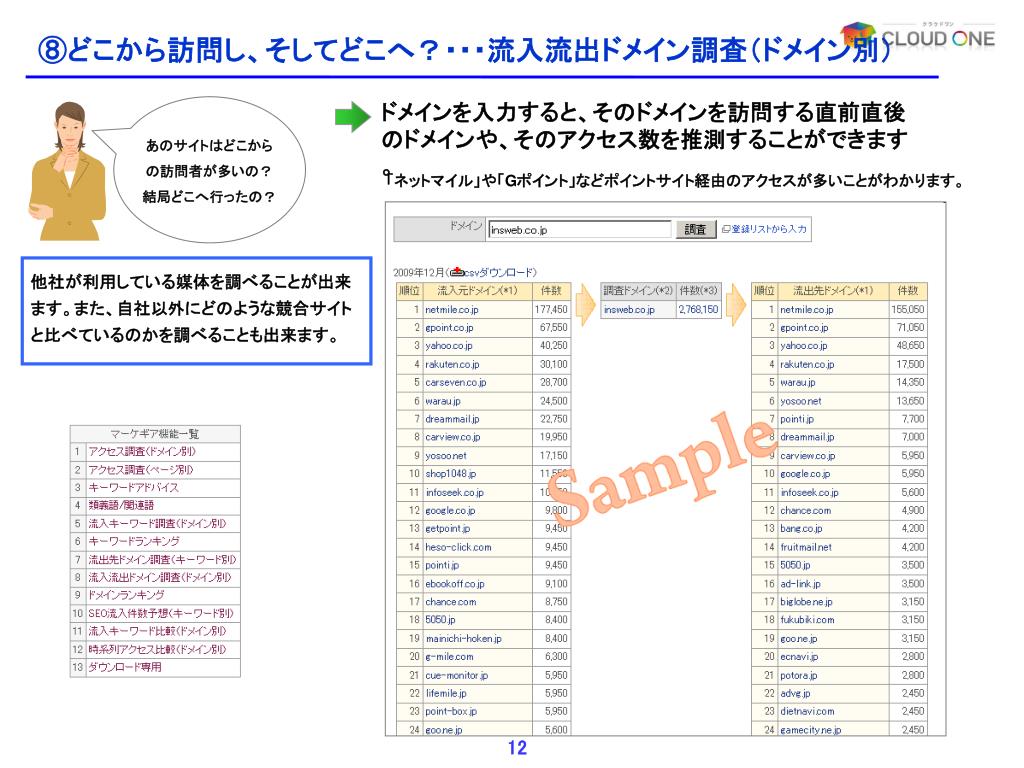The image size is (1024, 768).
Task: Click mainichi-hoken.jp in the inbound table
Action: click(464, 639)
